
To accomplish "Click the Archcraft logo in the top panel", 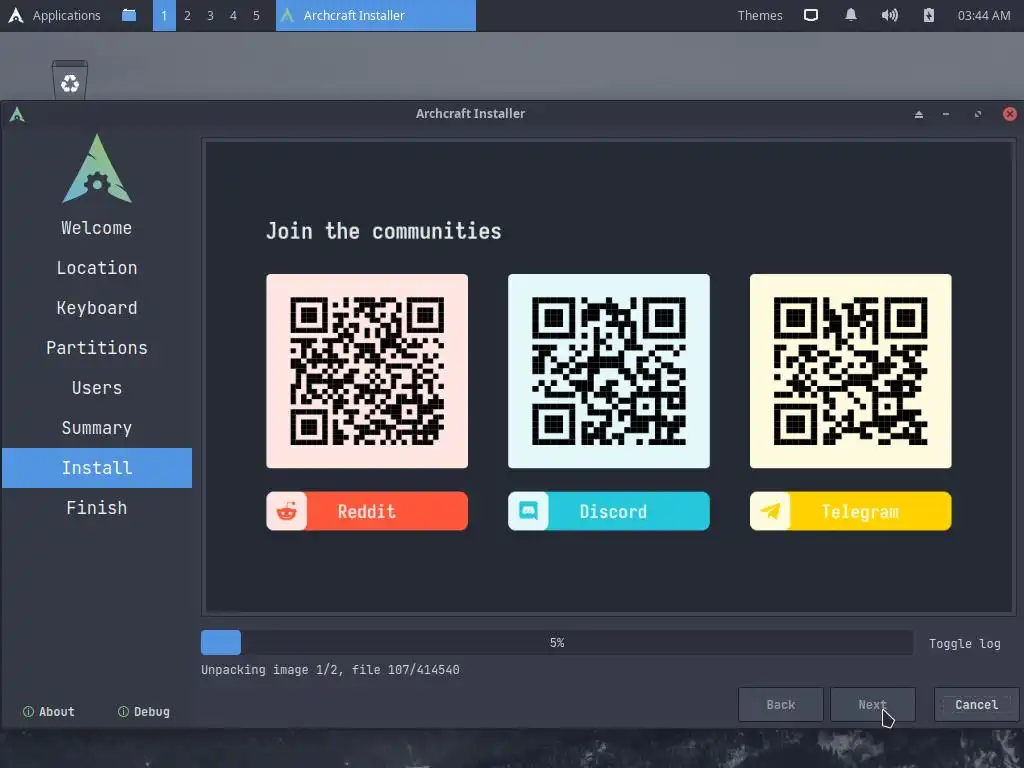I will [16, 15].
